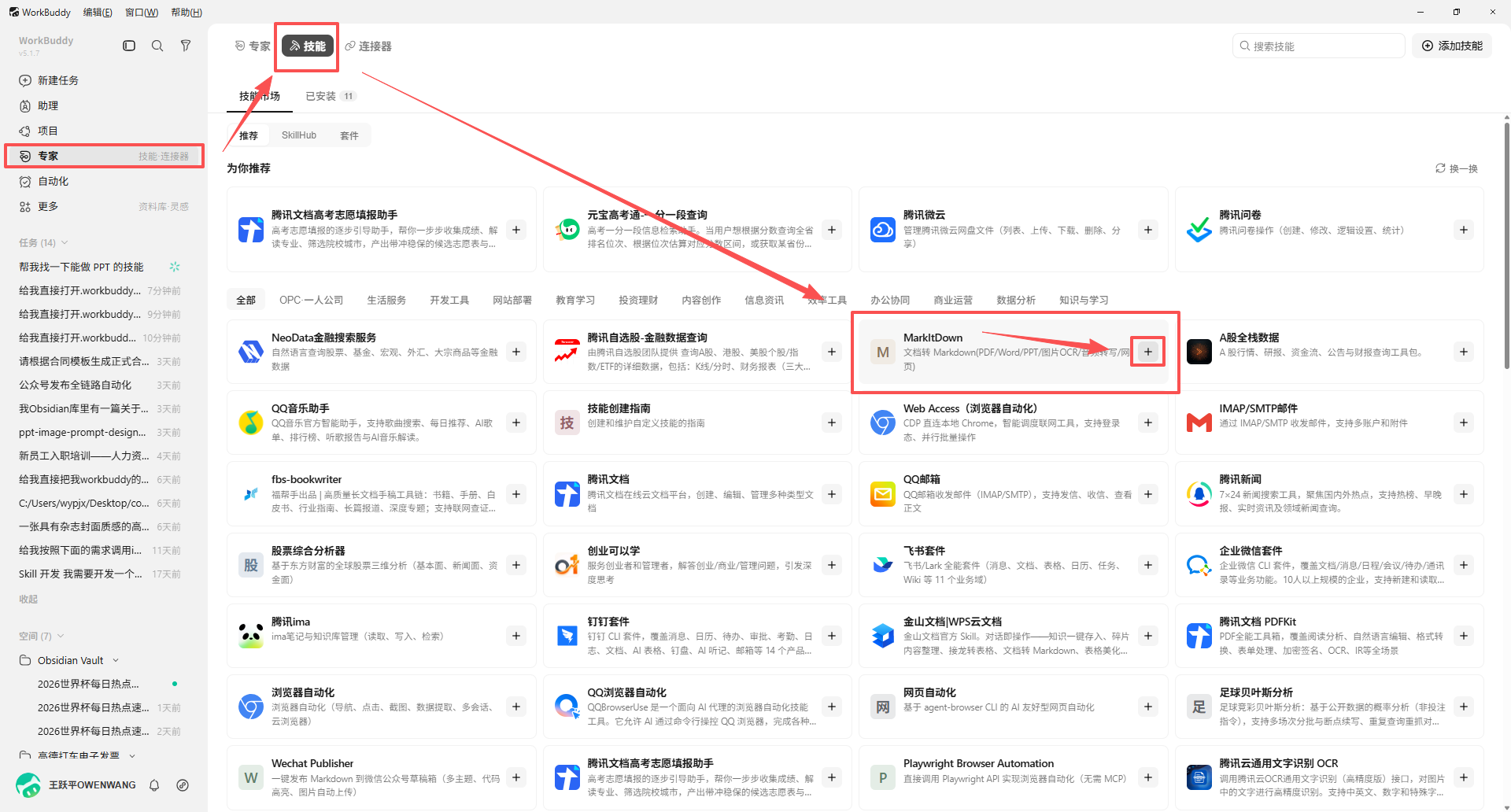
Task: Open the notification bell
Action: pos(154,784)
